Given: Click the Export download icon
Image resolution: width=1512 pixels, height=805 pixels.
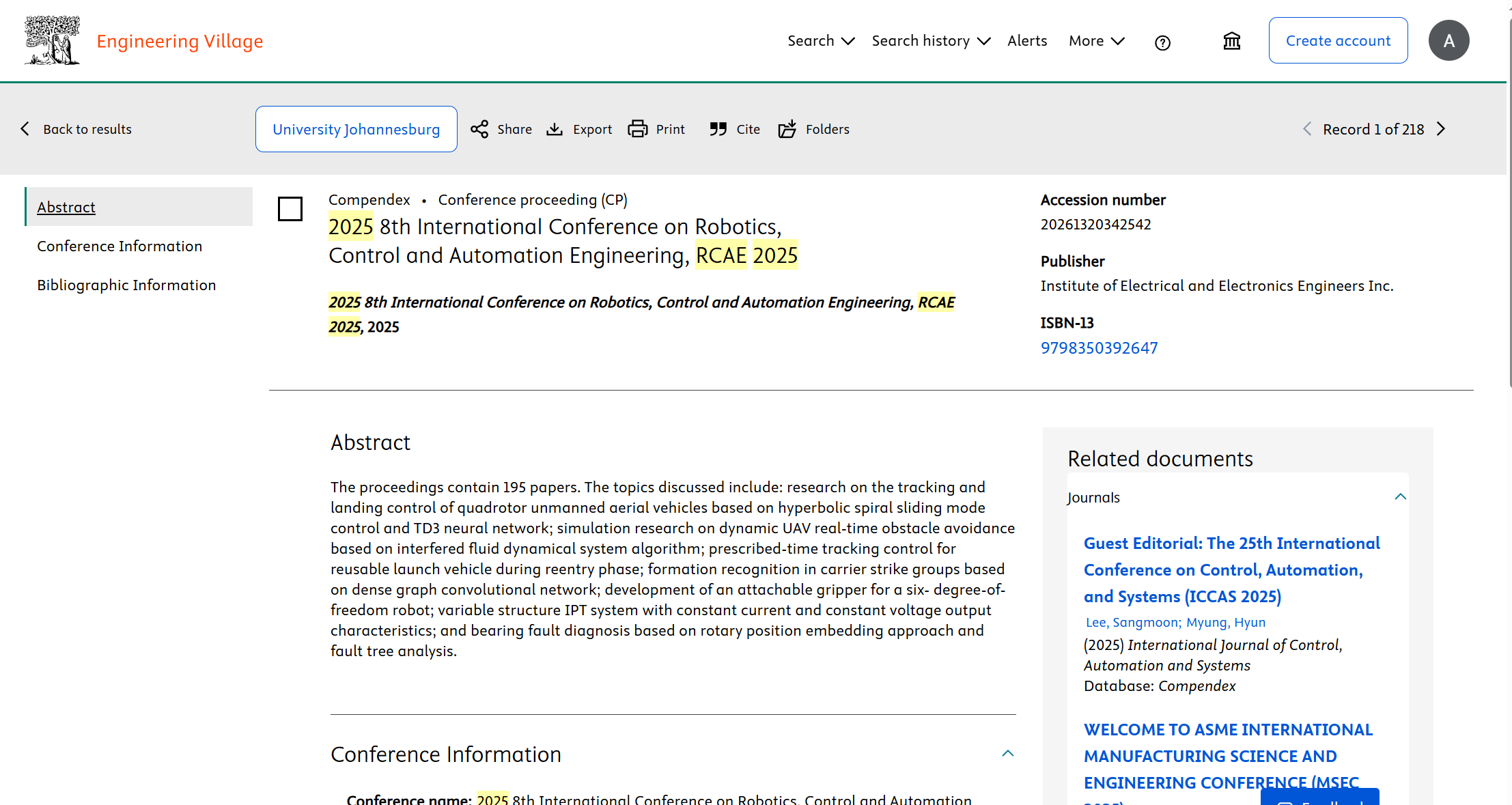Looking at the screenshot, I should coord(555,129).
